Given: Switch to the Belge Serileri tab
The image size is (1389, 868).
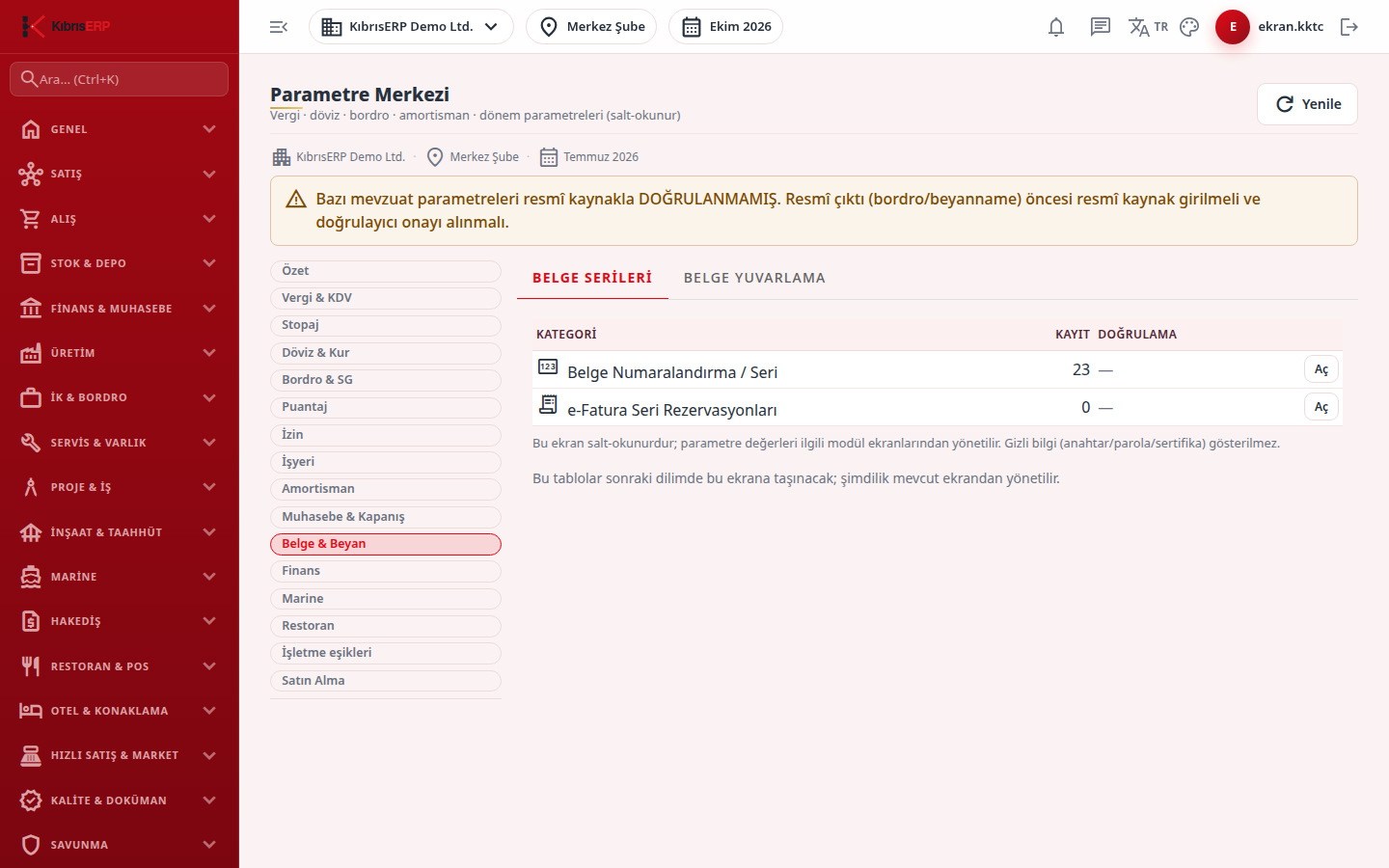Looking at the screenshot, I should [592, 278].
